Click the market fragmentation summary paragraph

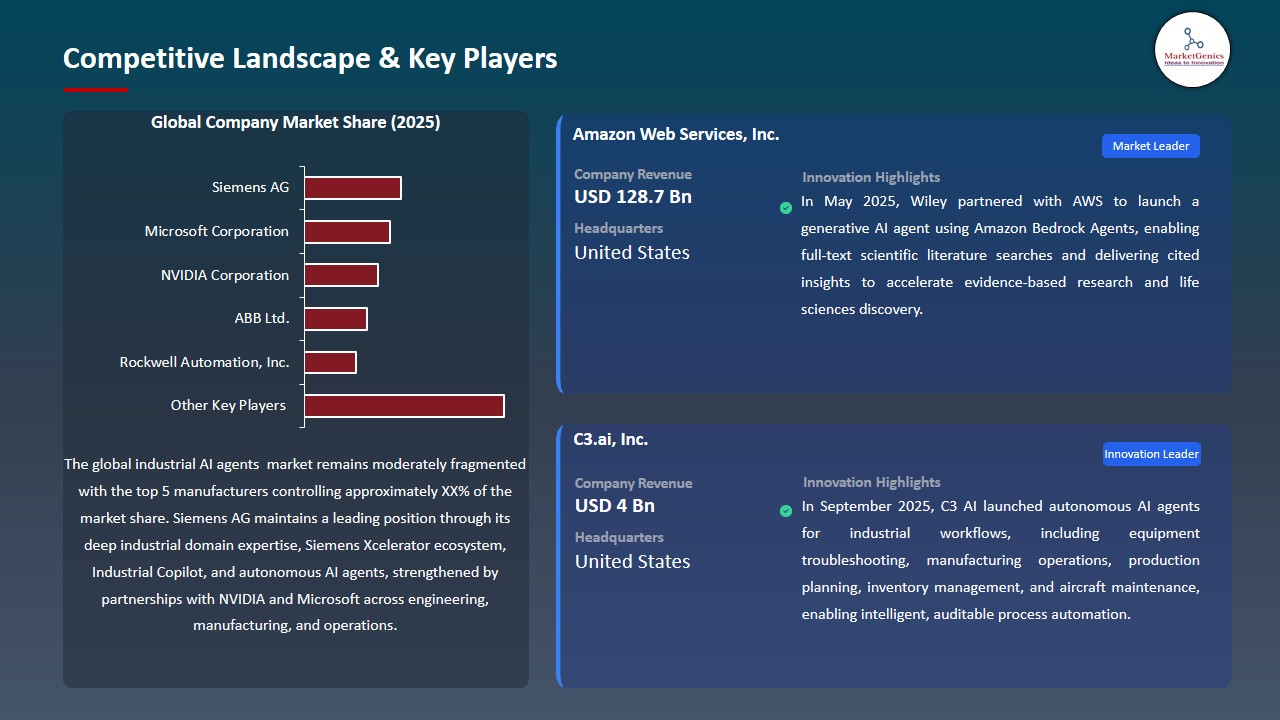(x=295, y=545)
